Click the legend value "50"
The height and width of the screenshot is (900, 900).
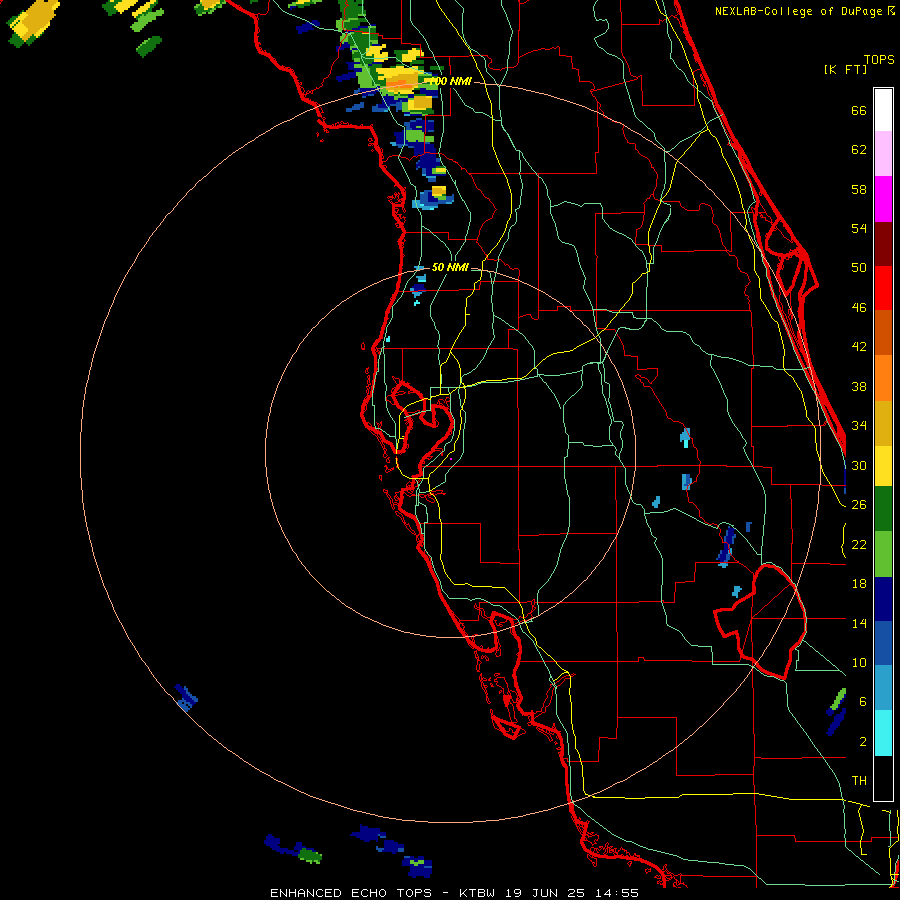[x=859, y=268]
